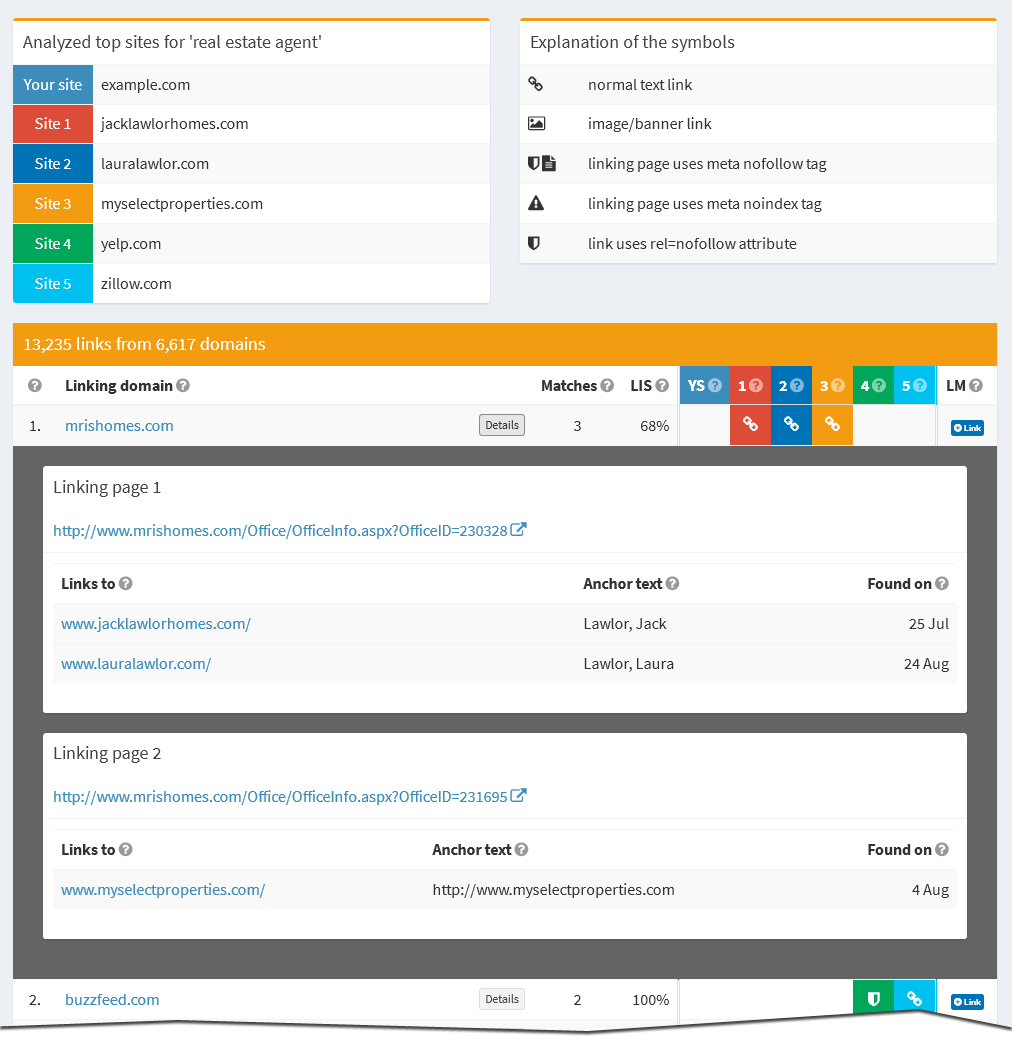Viewport: 1012px width, 1041px height.
Task: Open external link icon for Linking page 2
Action: click(519, 796)
